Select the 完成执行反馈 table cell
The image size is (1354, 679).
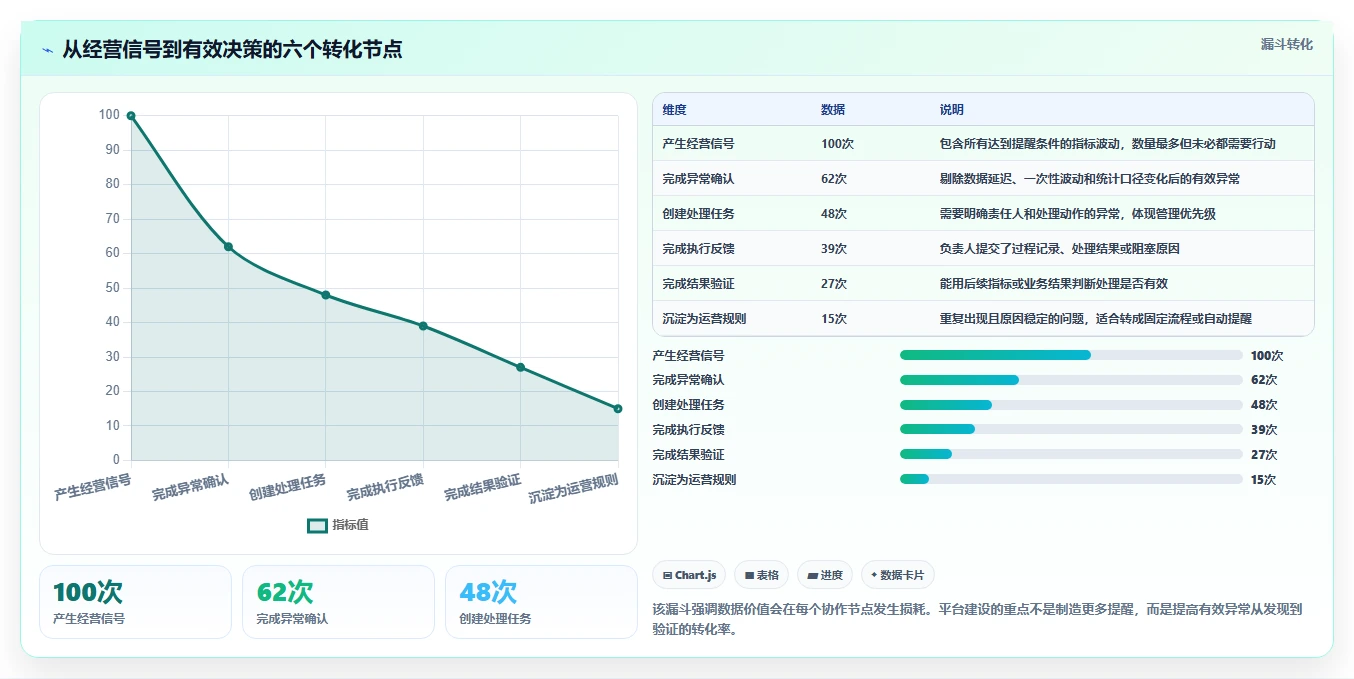698,249
